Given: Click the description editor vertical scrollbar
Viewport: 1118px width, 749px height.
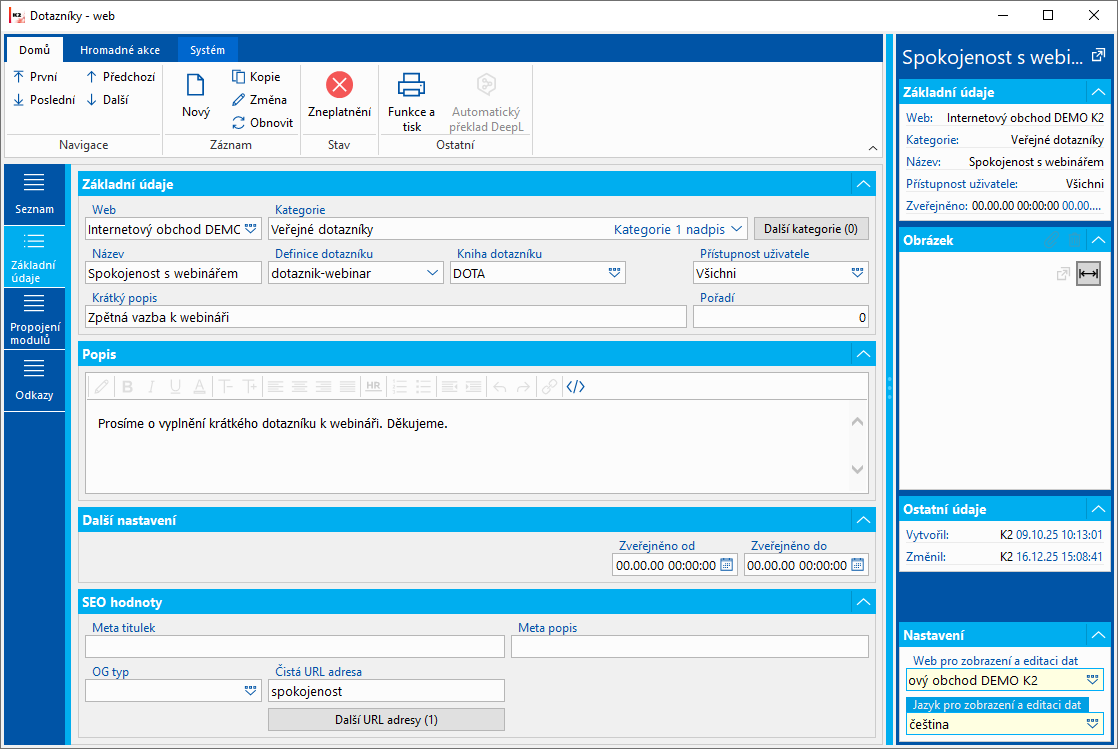Looking at the screenshot, I should click(x=857, y=445).
